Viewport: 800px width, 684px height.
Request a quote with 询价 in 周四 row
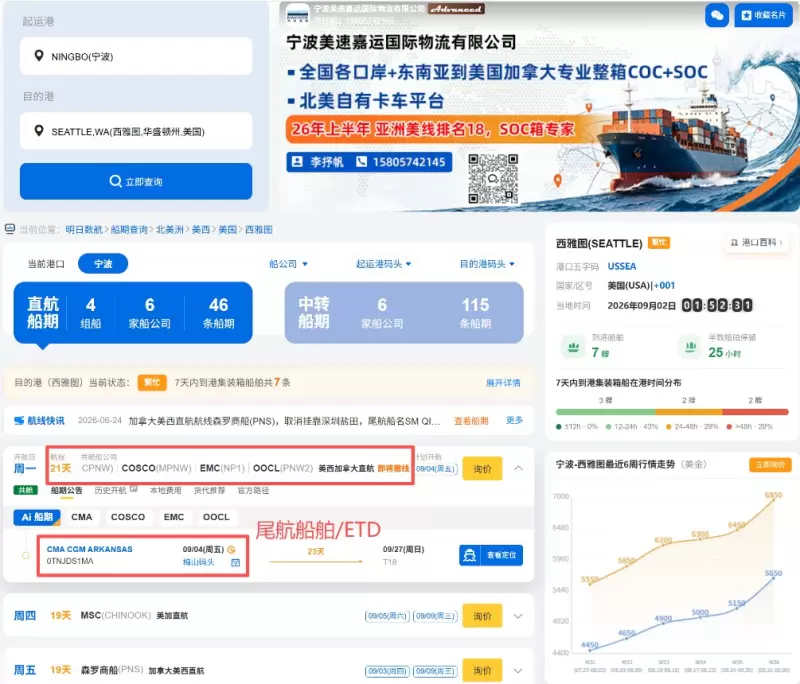pos(482,616)
